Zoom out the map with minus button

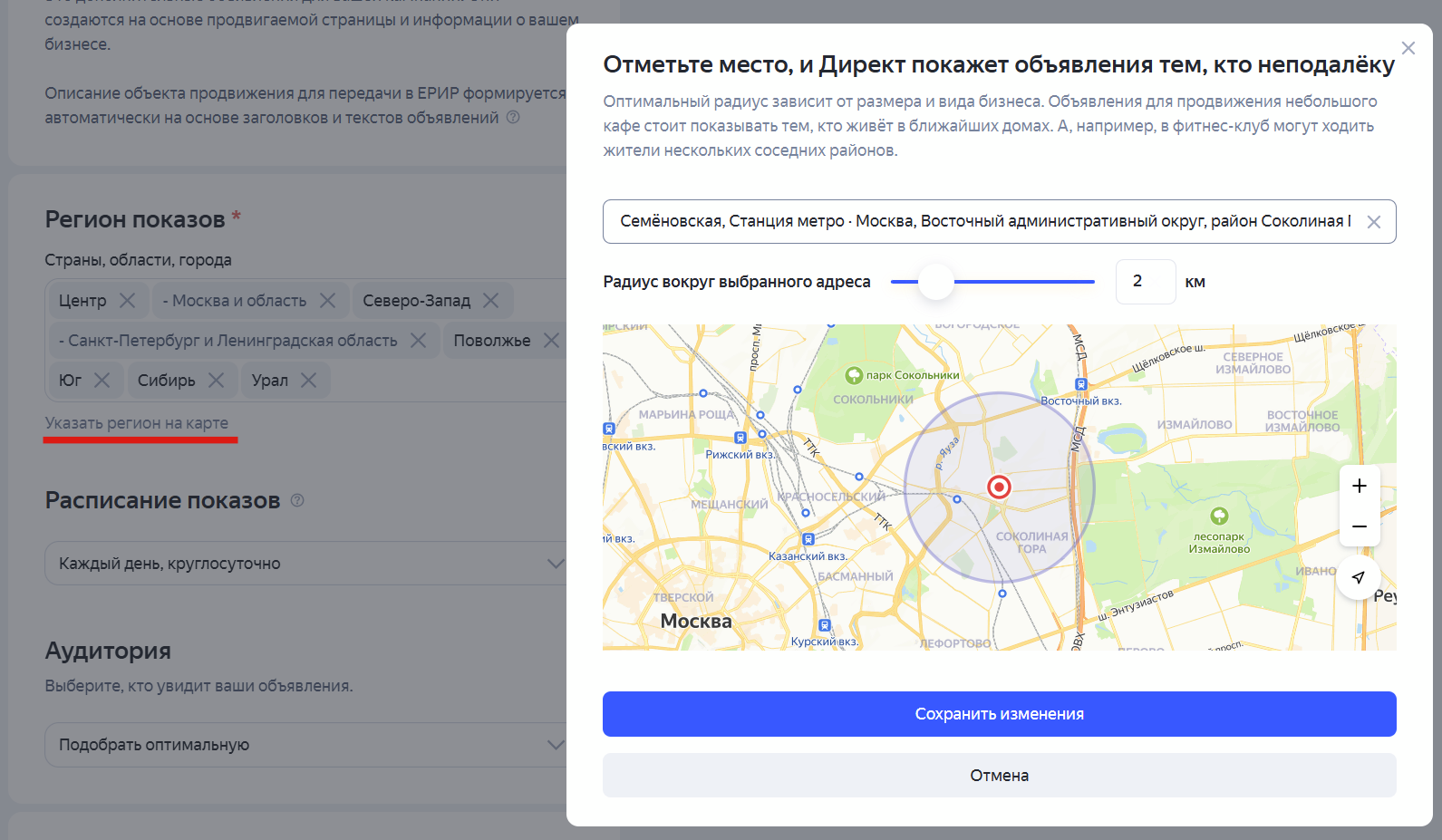point(1360,526)
